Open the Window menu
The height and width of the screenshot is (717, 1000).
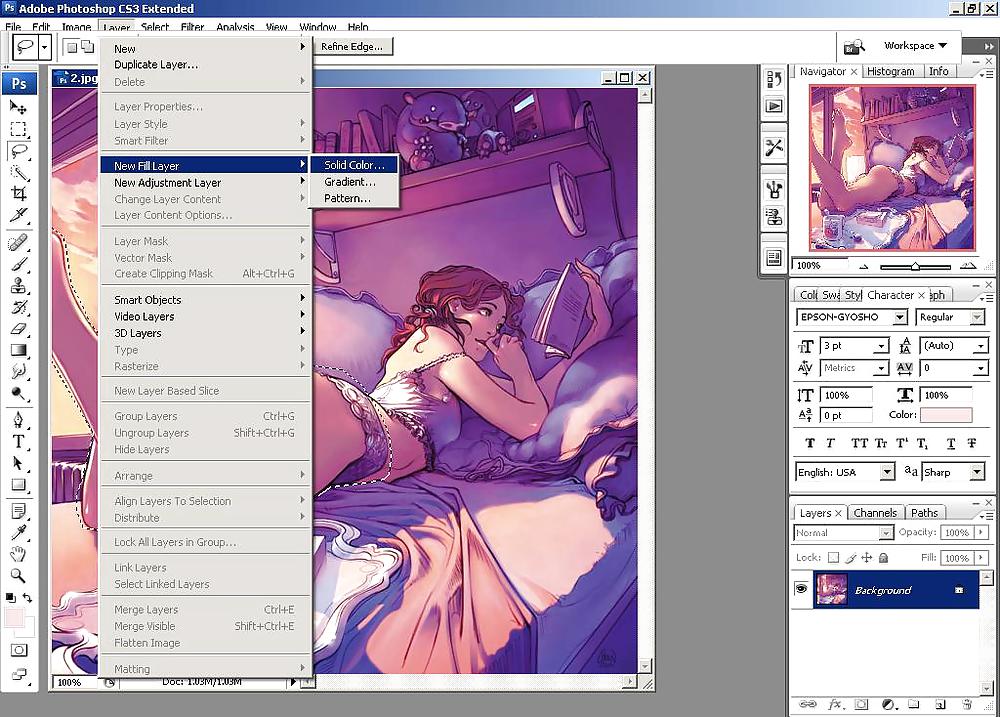click(318, 27)
